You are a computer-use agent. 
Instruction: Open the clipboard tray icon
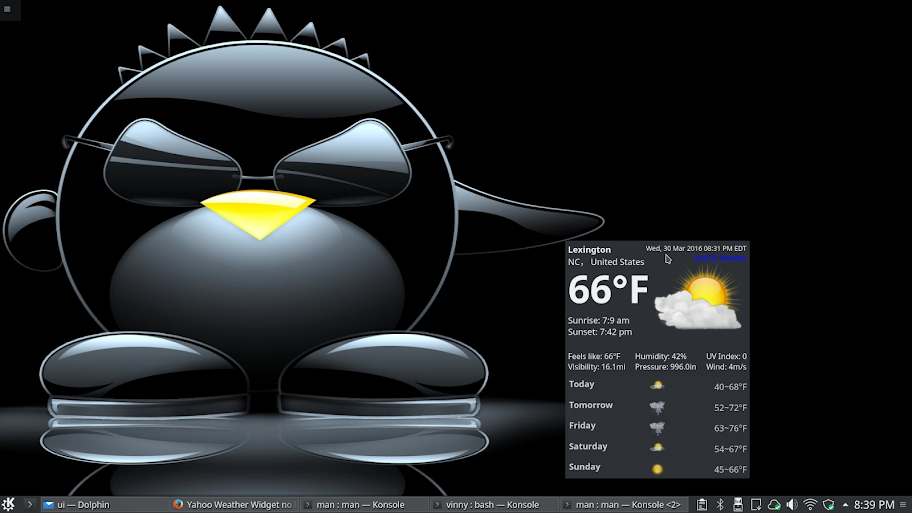point(702,504)
